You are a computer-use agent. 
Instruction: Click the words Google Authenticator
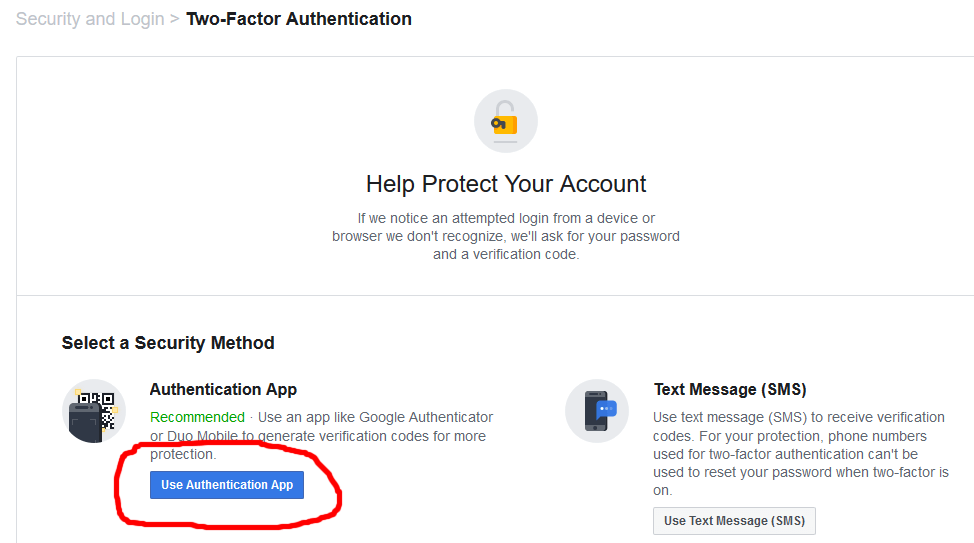tap(426, 417)
